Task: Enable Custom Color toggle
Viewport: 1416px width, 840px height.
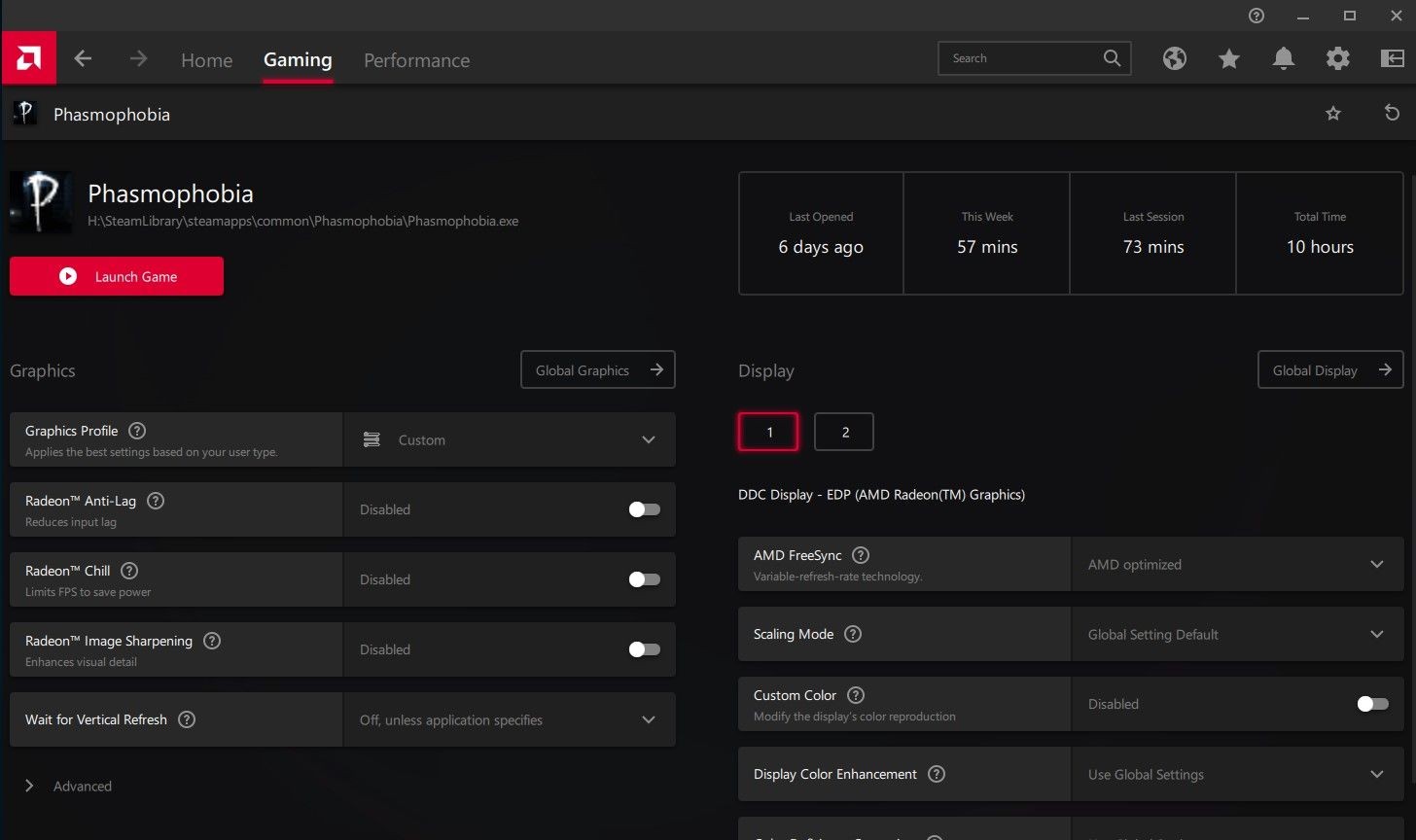Action: (x=1372, y=704)
